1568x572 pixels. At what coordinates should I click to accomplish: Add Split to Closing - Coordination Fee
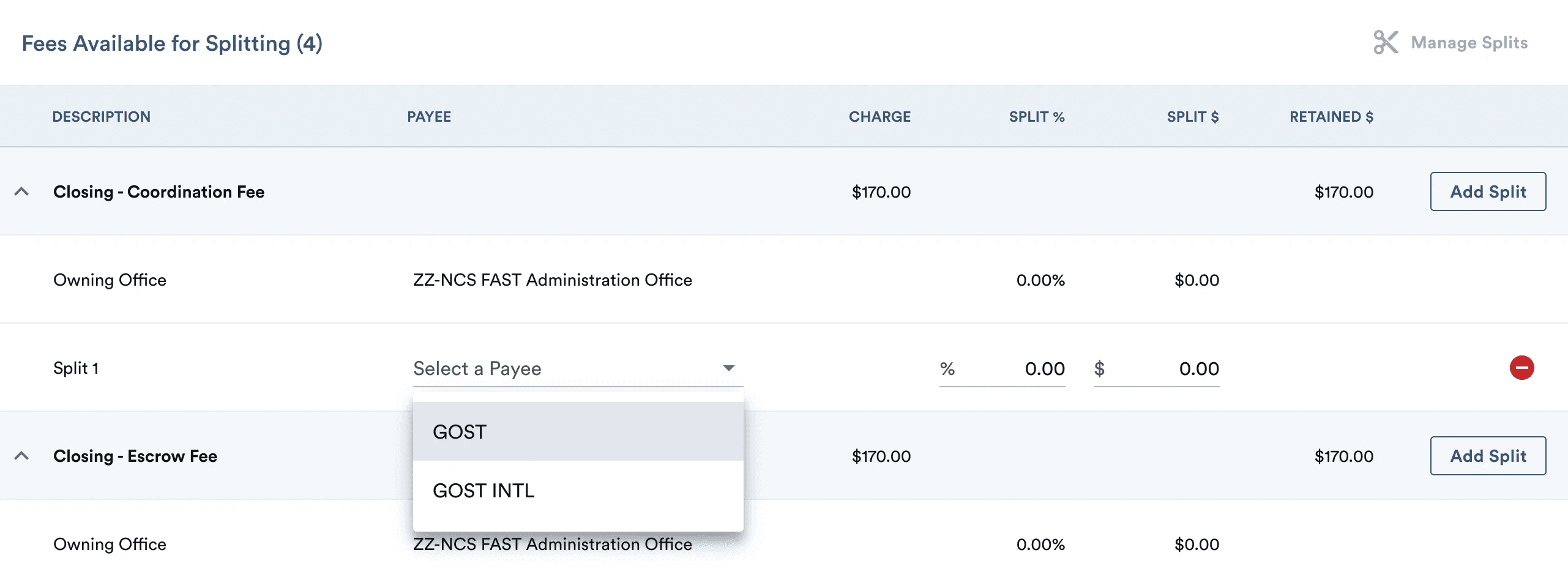click(x=1487, y=191)
